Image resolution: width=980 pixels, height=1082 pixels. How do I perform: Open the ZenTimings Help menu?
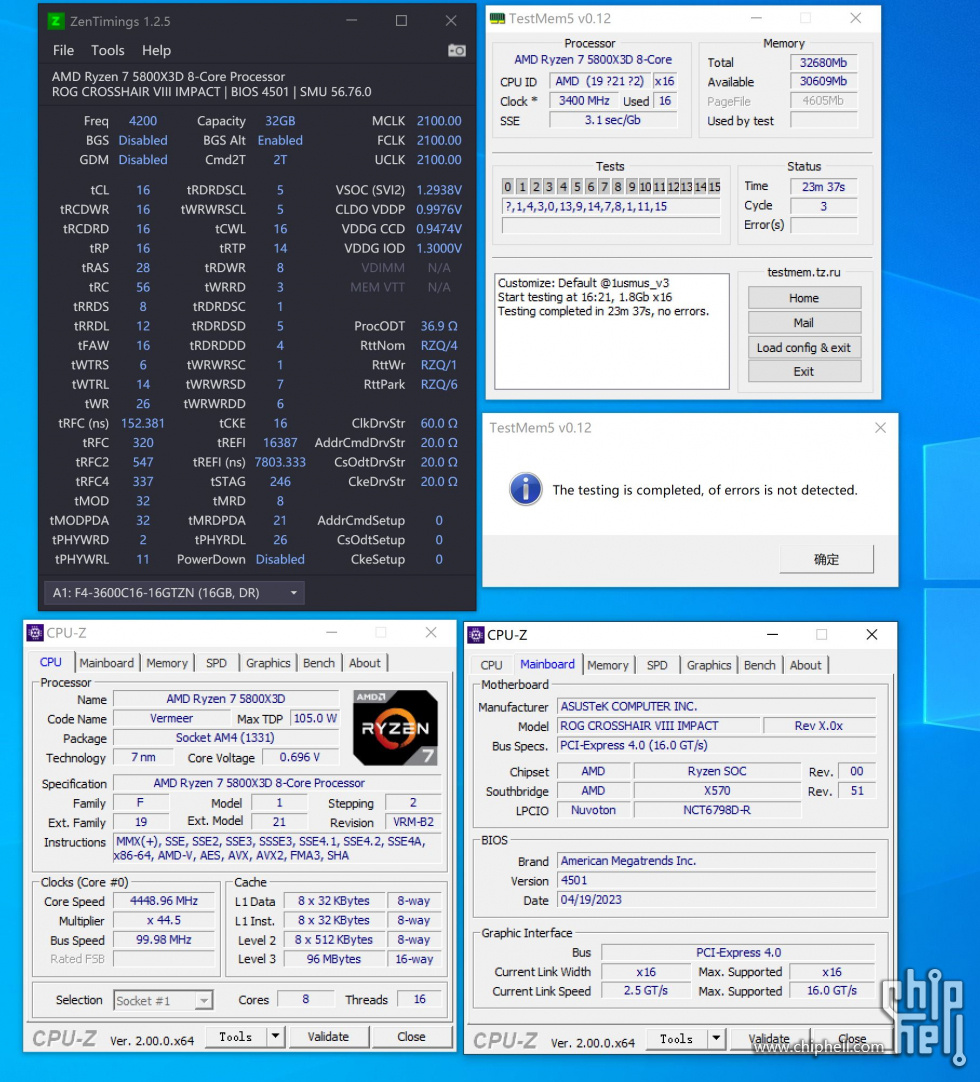pyautogui.click(x=157, y=50)
